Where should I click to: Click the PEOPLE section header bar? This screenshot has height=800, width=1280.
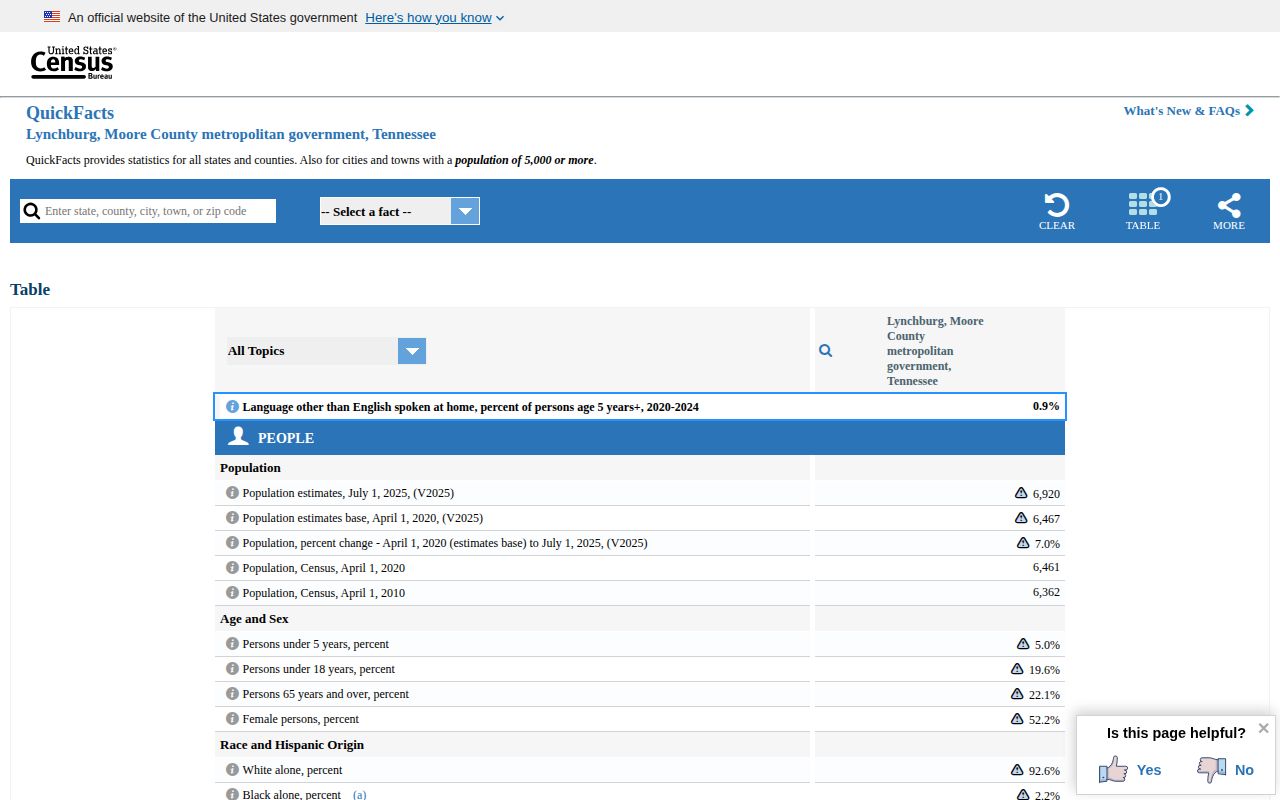coord(640,437)
